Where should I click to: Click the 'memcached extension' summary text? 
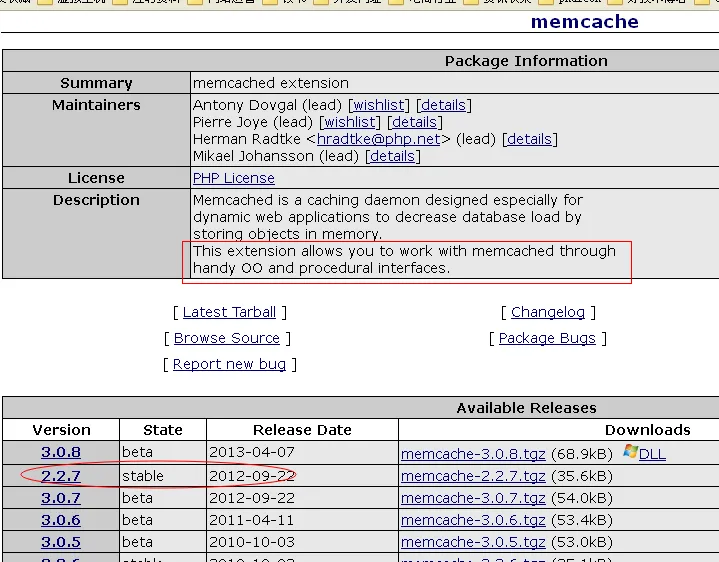pyautogui.click(x=271, y=83)
